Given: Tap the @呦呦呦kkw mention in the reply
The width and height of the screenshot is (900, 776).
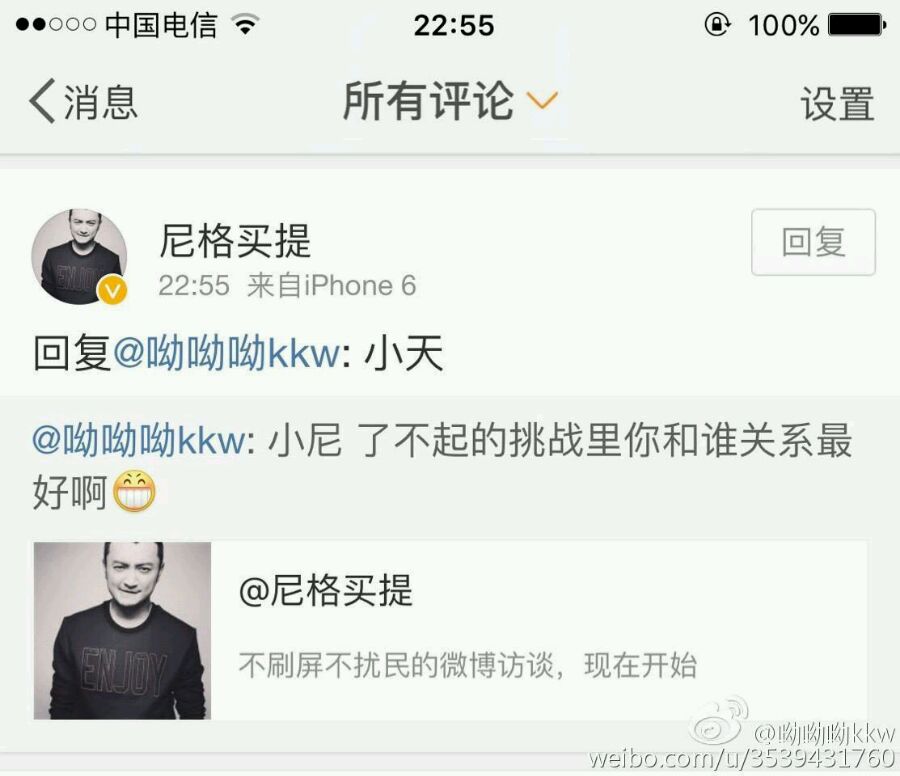Looking at the screenshot, I should point(227,352).
